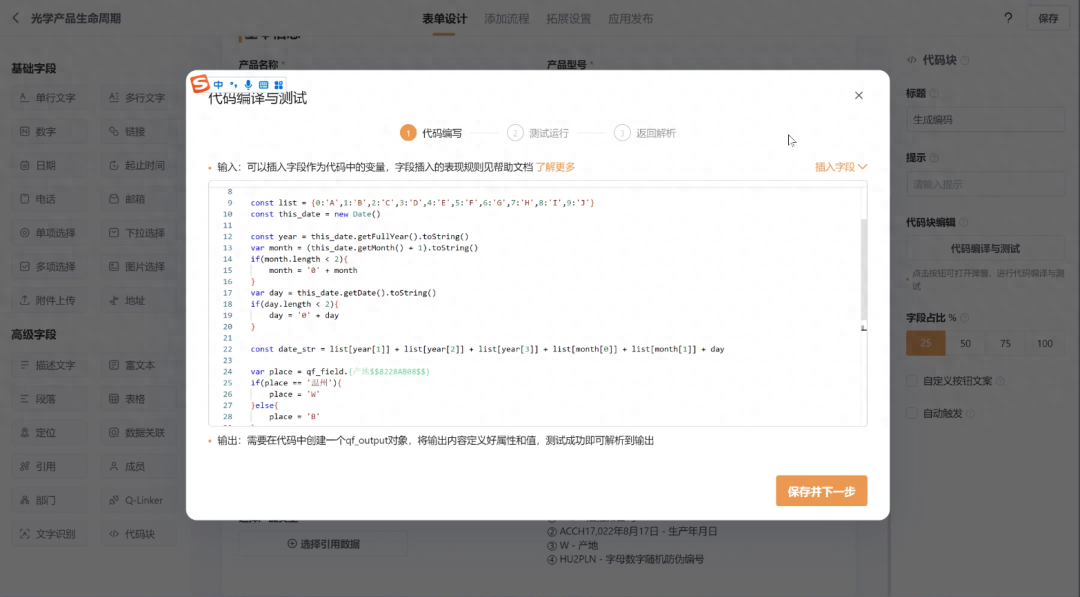Toggle Sogou input to English mode

[x=218, y=83]
